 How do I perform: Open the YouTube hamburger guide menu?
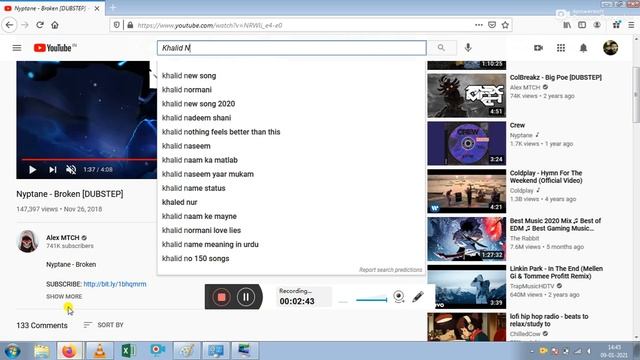[x=17, y=48]
